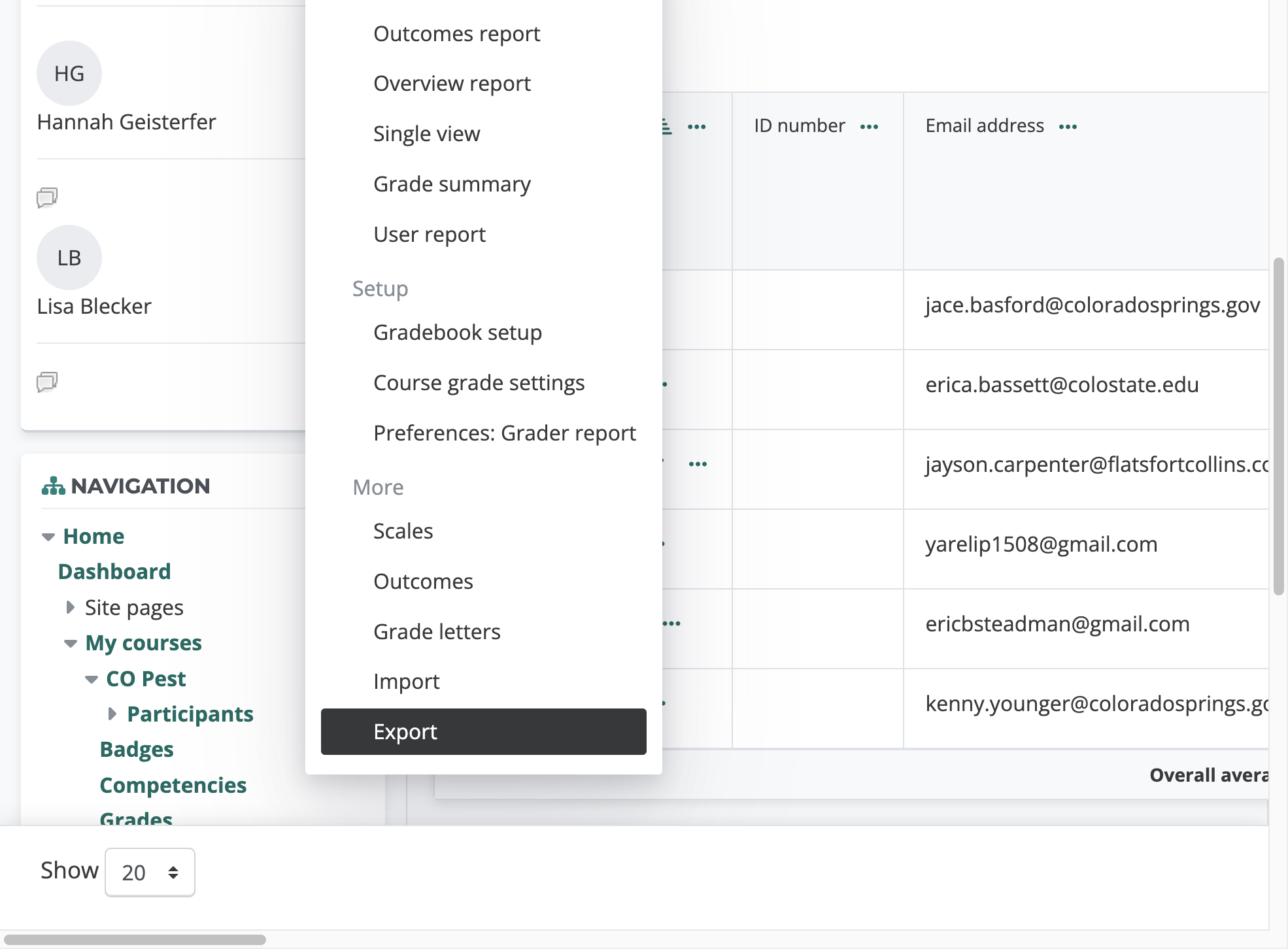Viewport: 1288px width, 949px height.
Task: Select Outcomes report from menu
Action: 456,33
